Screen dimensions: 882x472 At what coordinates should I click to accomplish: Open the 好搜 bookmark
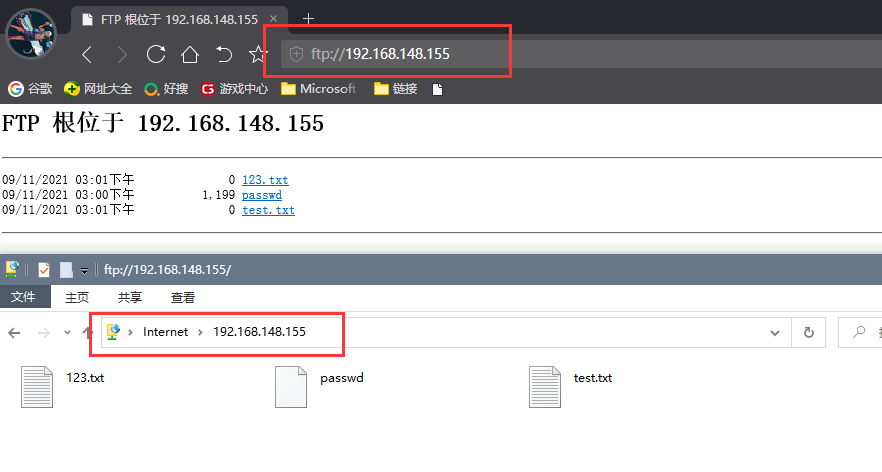pos(166,89)
